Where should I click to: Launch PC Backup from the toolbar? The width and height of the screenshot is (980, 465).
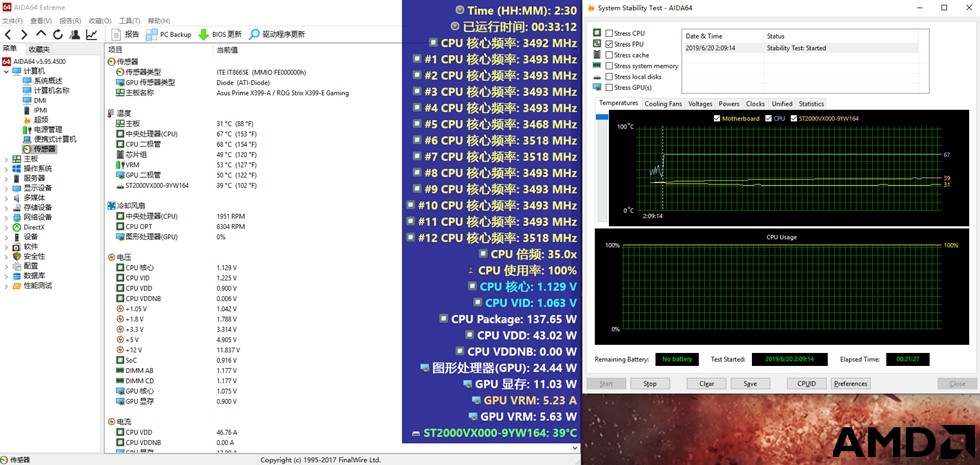coord(169,34)
